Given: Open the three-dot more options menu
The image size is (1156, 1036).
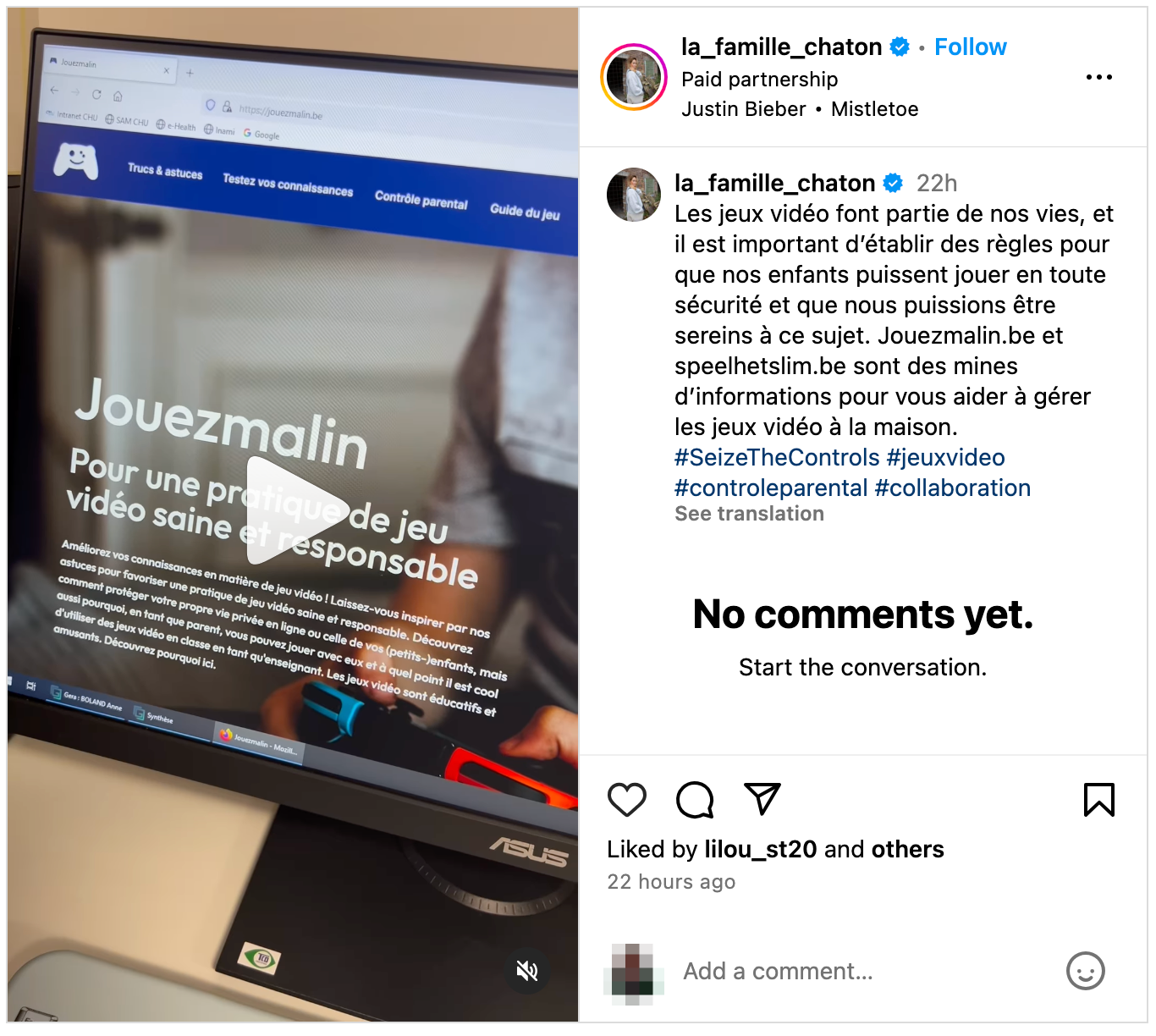Looking at the screenshot, I should point(1099,77).
